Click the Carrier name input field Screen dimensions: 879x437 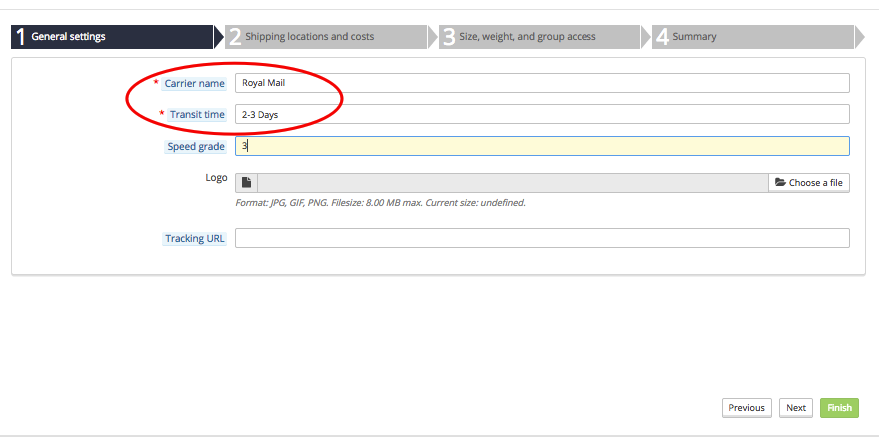point(542,83)
